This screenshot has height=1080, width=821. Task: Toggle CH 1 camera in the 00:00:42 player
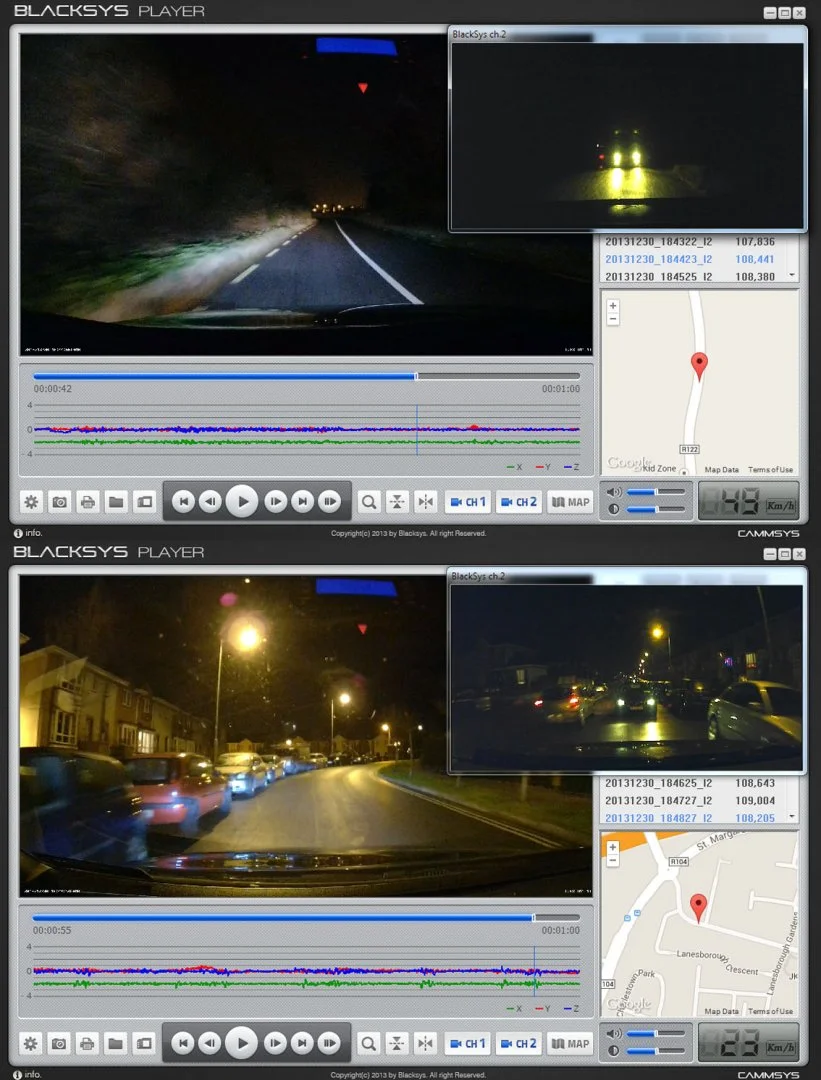[x=468, y=502]
